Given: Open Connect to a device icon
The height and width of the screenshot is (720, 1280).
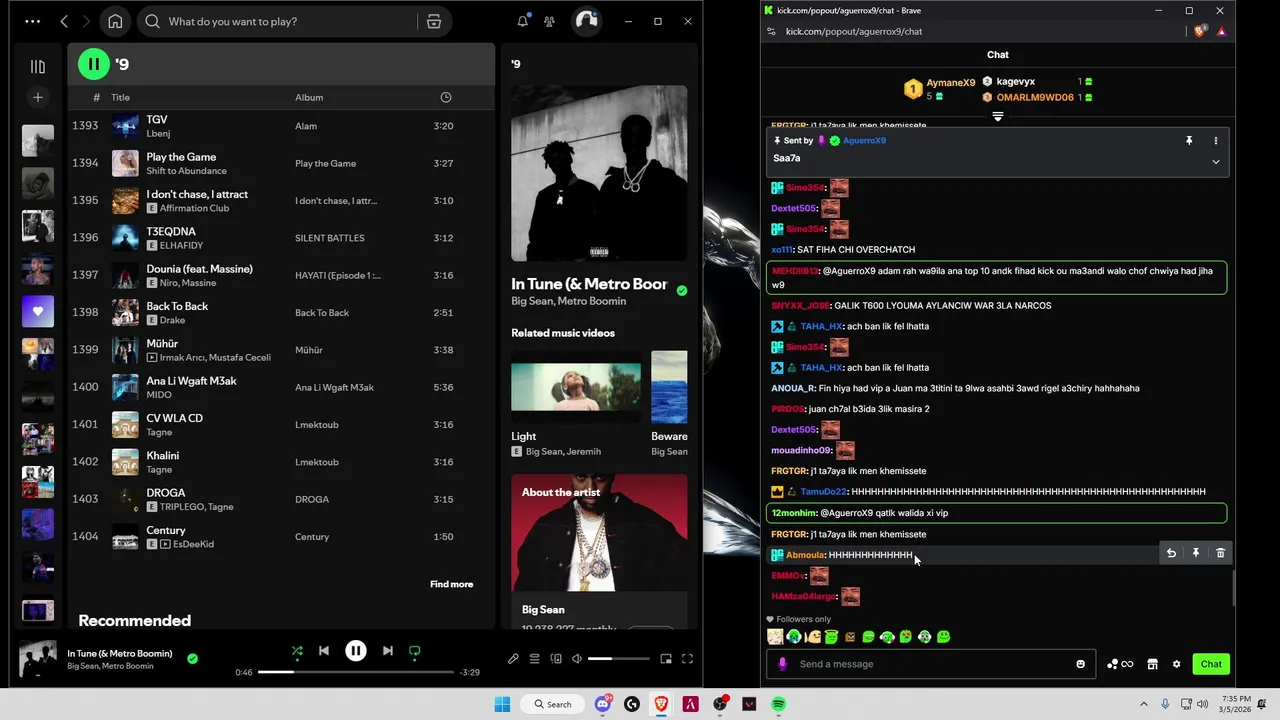Looking at the screenshot, I should coord(556,659).
